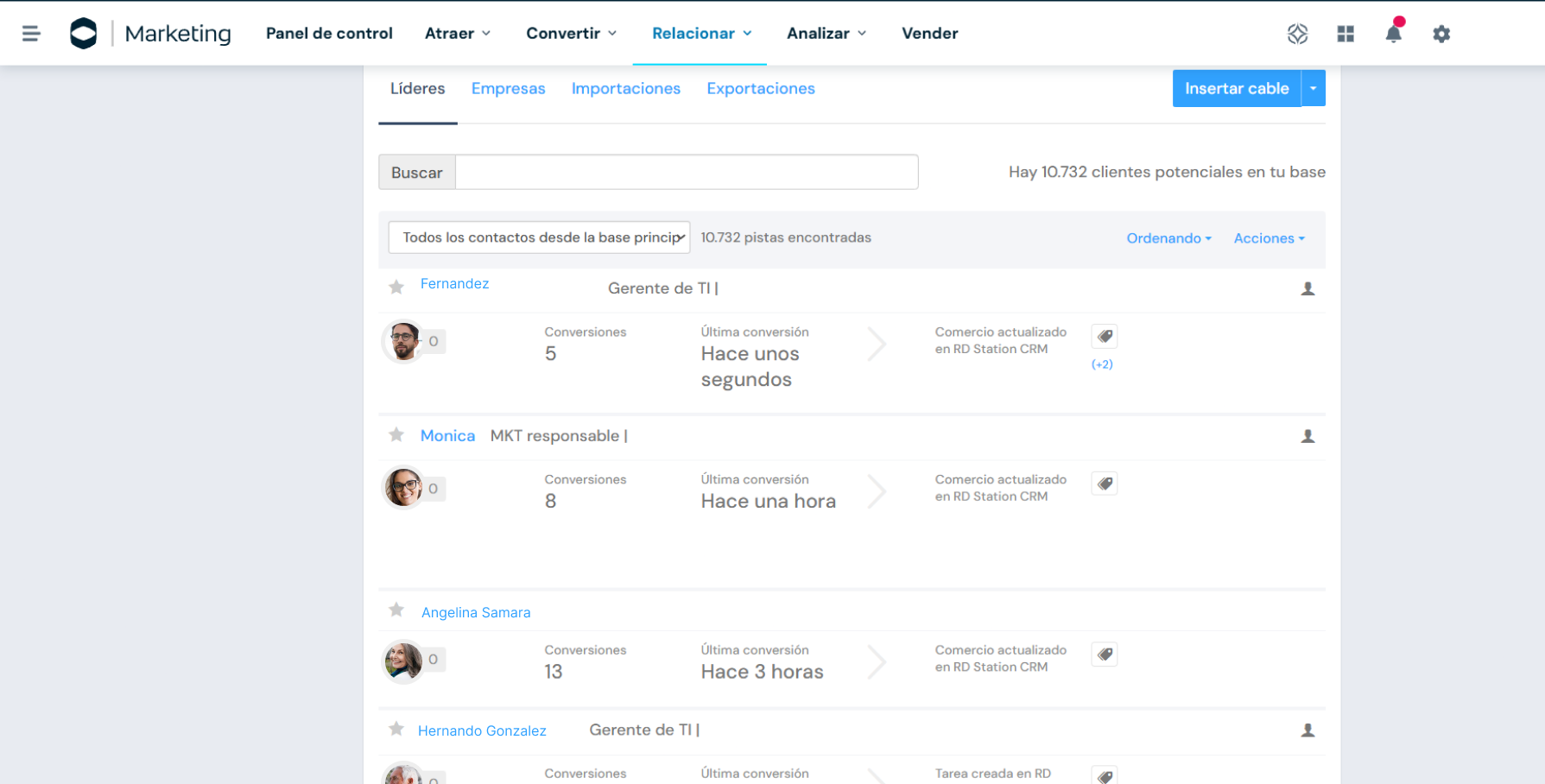Open the Ordenando sorting dropdown
Screen dimensions: 1545x784
(1168, 238)
